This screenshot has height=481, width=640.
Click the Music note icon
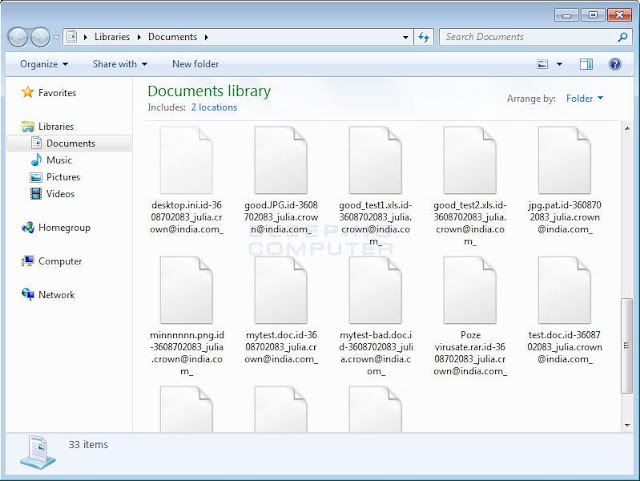pos(36,160)
